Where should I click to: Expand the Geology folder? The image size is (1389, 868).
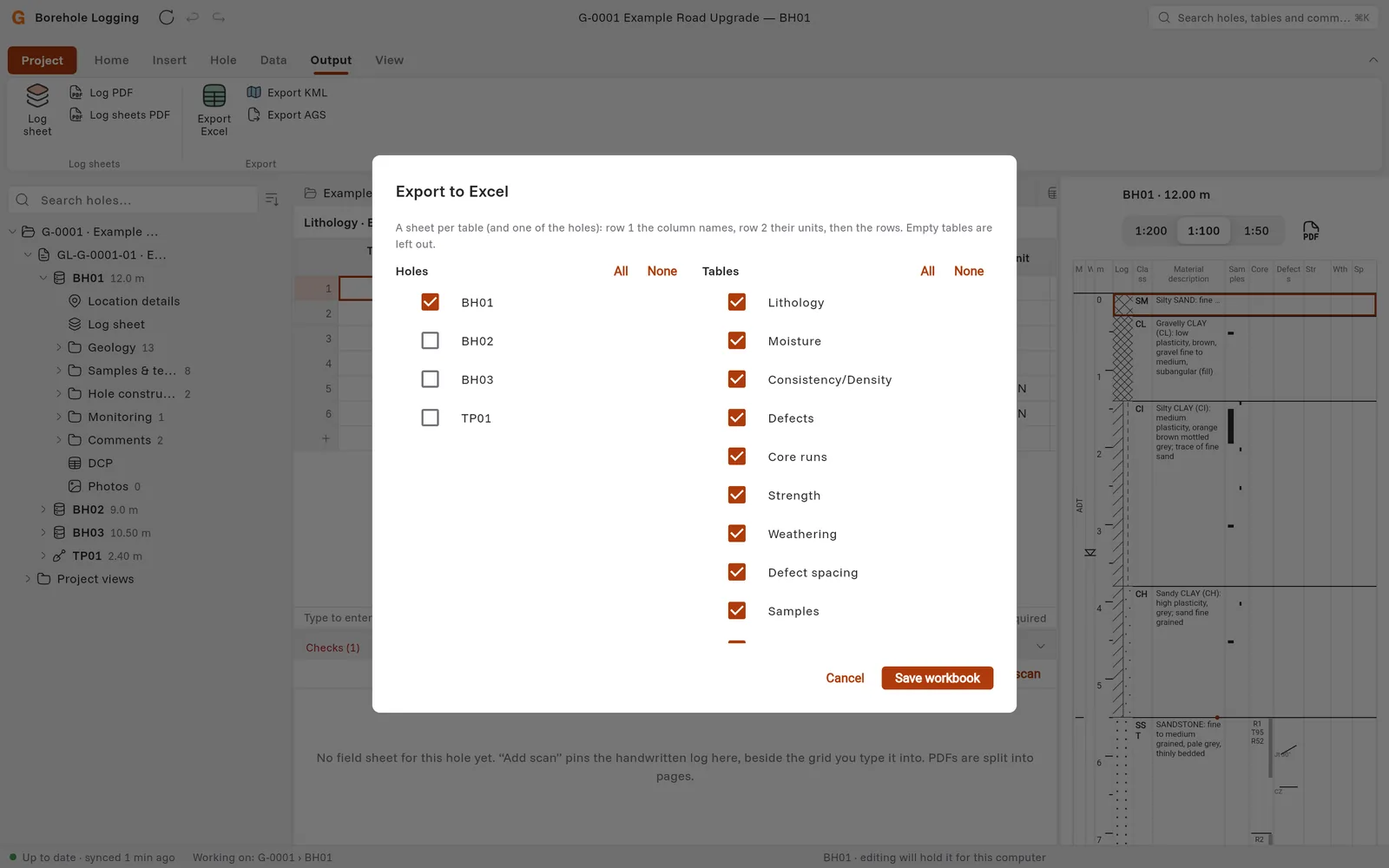(x=59, y=347)
